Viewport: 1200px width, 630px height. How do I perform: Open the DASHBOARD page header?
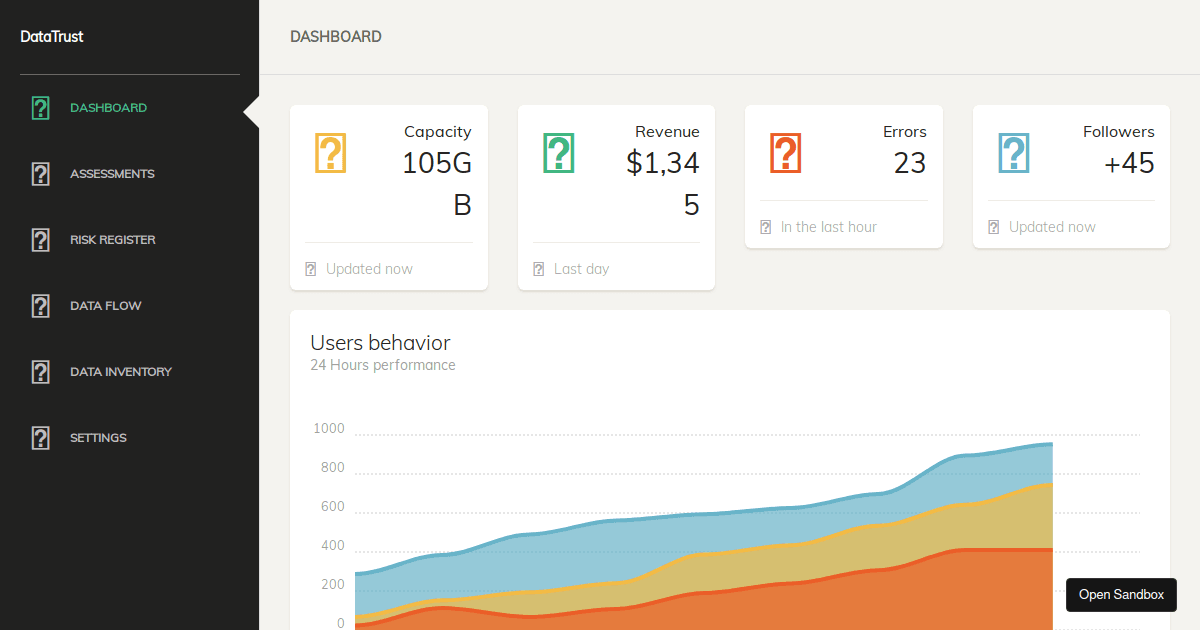tap(335, 36)
